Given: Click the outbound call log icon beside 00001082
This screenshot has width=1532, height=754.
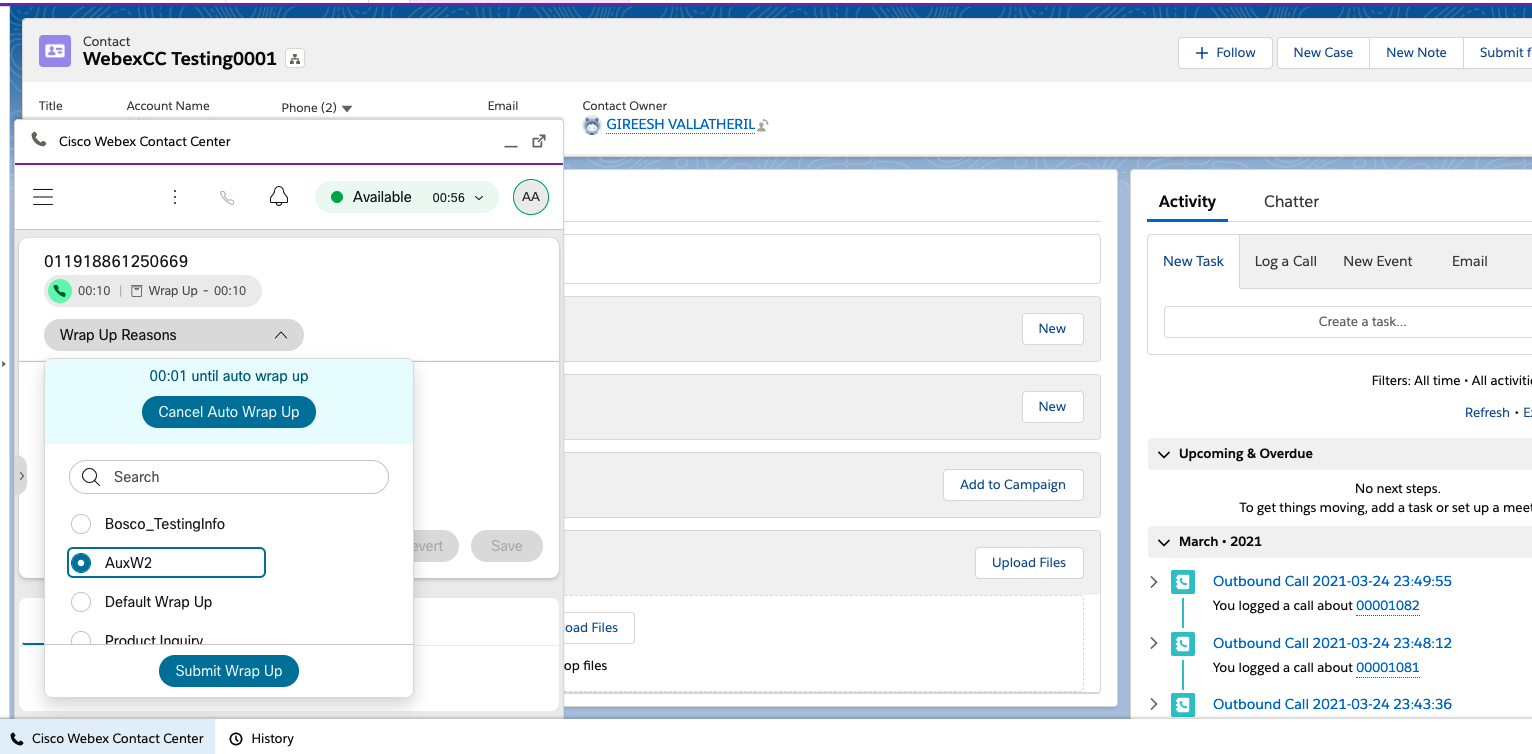Looking at the screenshot, I should point(1183,581).
